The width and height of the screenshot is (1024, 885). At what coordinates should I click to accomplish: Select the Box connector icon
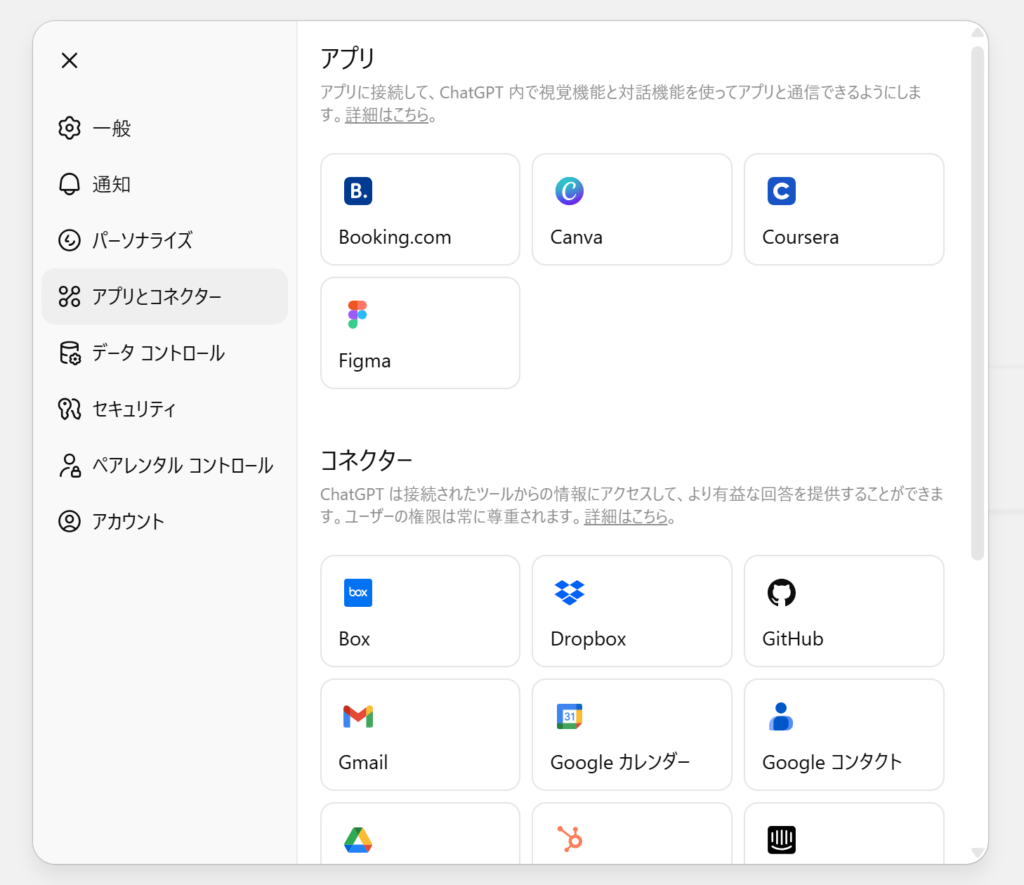click(x=358, y=593)
